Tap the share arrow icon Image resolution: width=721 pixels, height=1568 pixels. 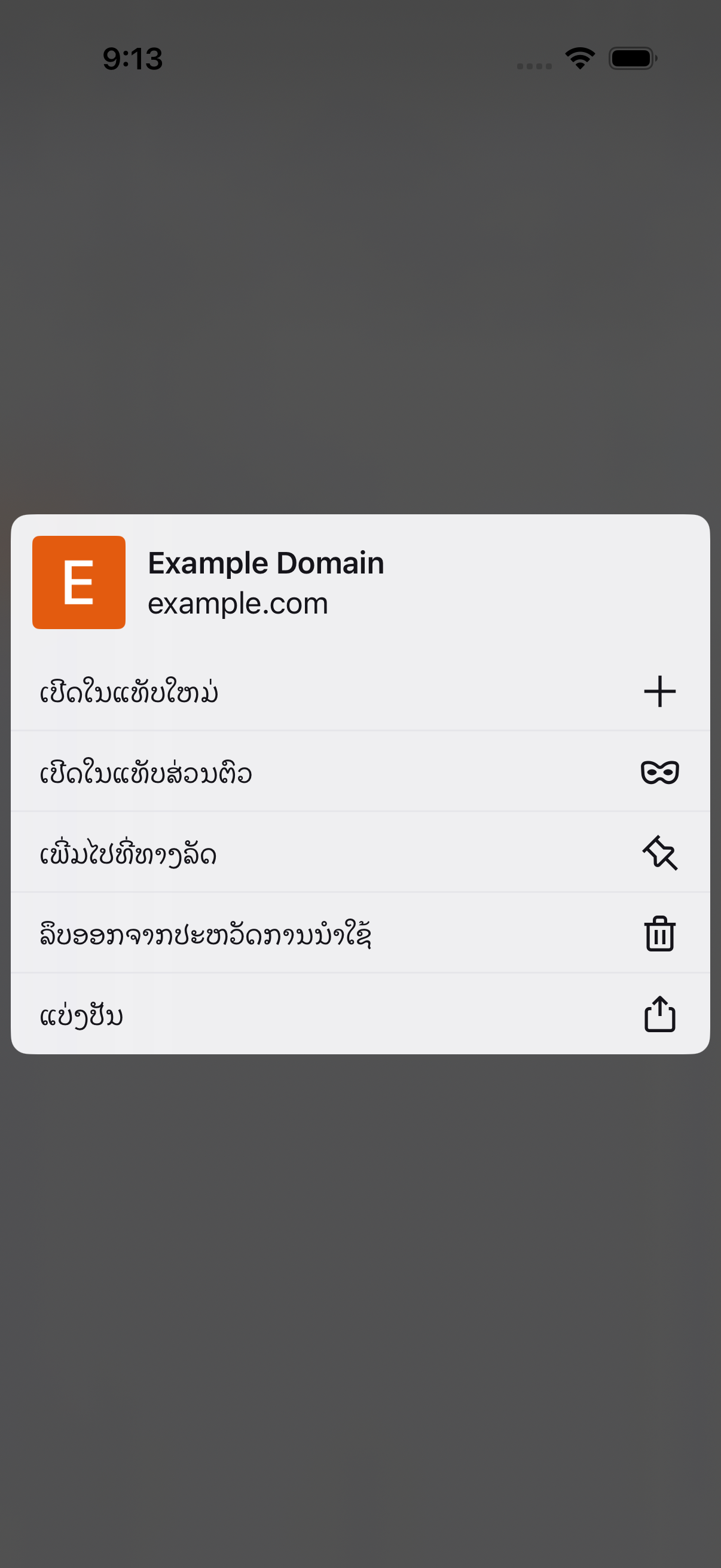659,1014
